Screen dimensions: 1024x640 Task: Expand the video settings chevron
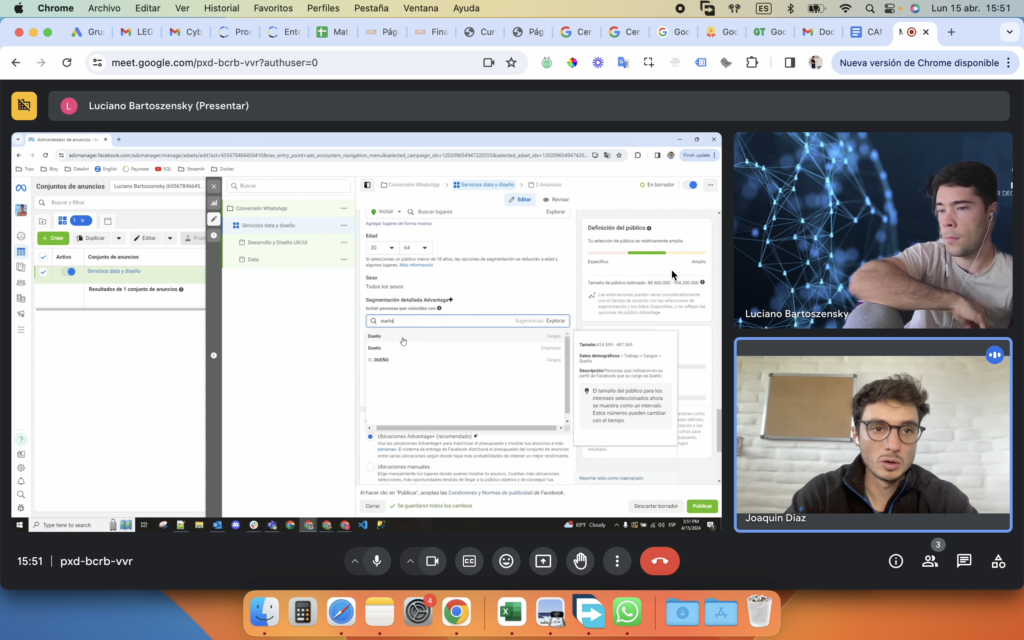pyautogui.click(x=410, y=561)
